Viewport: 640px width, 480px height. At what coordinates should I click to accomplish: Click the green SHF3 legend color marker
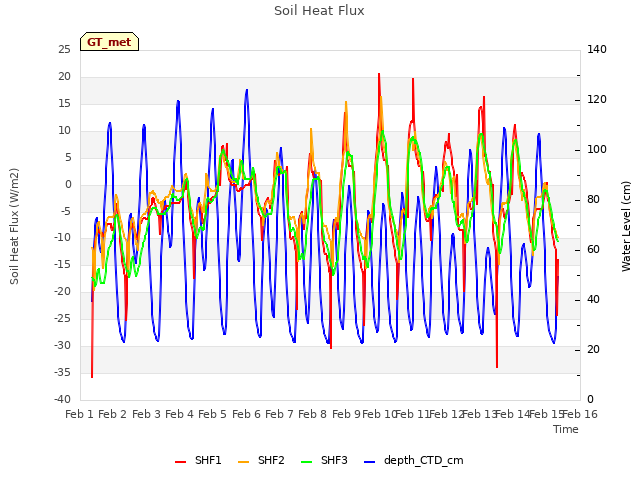coord(306,462)
